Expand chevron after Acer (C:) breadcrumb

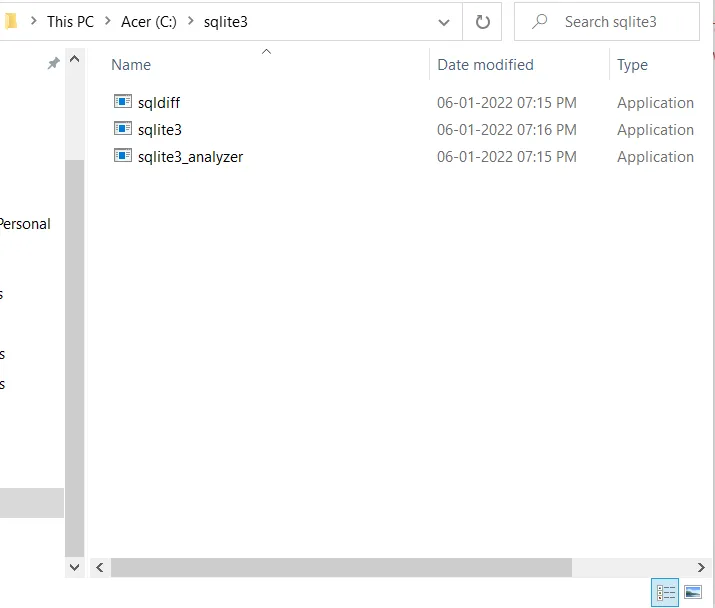pos(191,21)
